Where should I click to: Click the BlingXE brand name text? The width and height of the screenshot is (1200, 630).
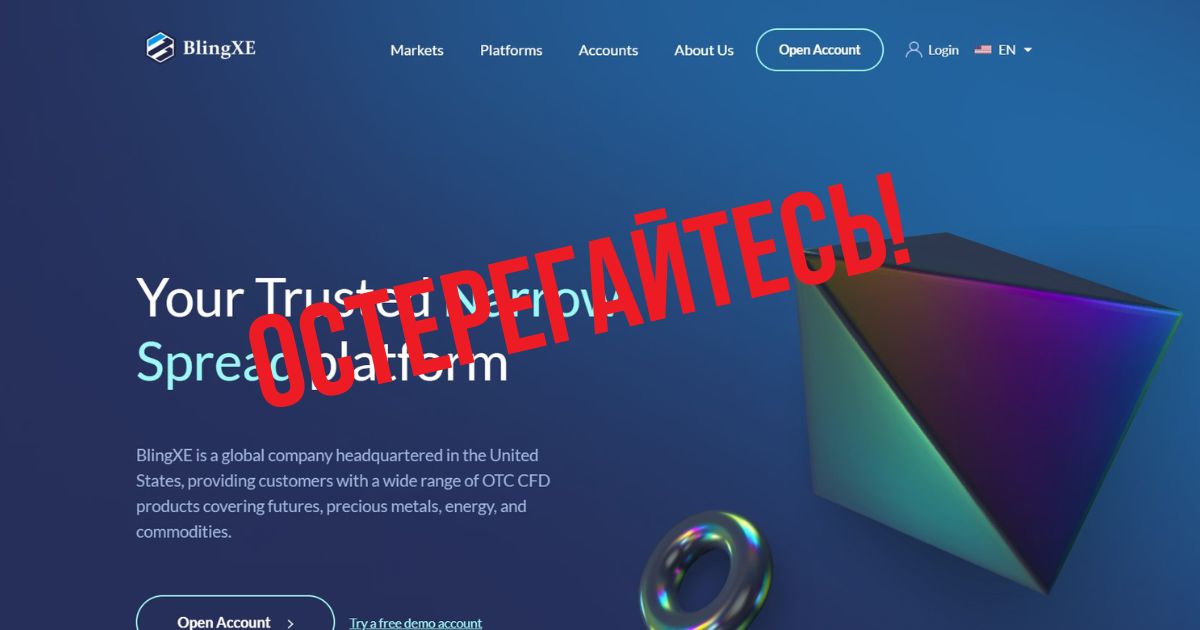click(219, 47)
